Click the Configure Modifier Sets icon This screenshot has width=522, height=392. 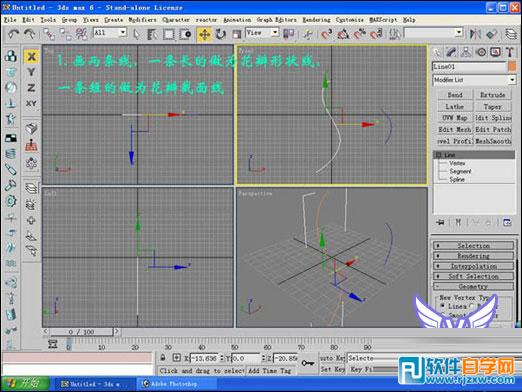(507, 222)
